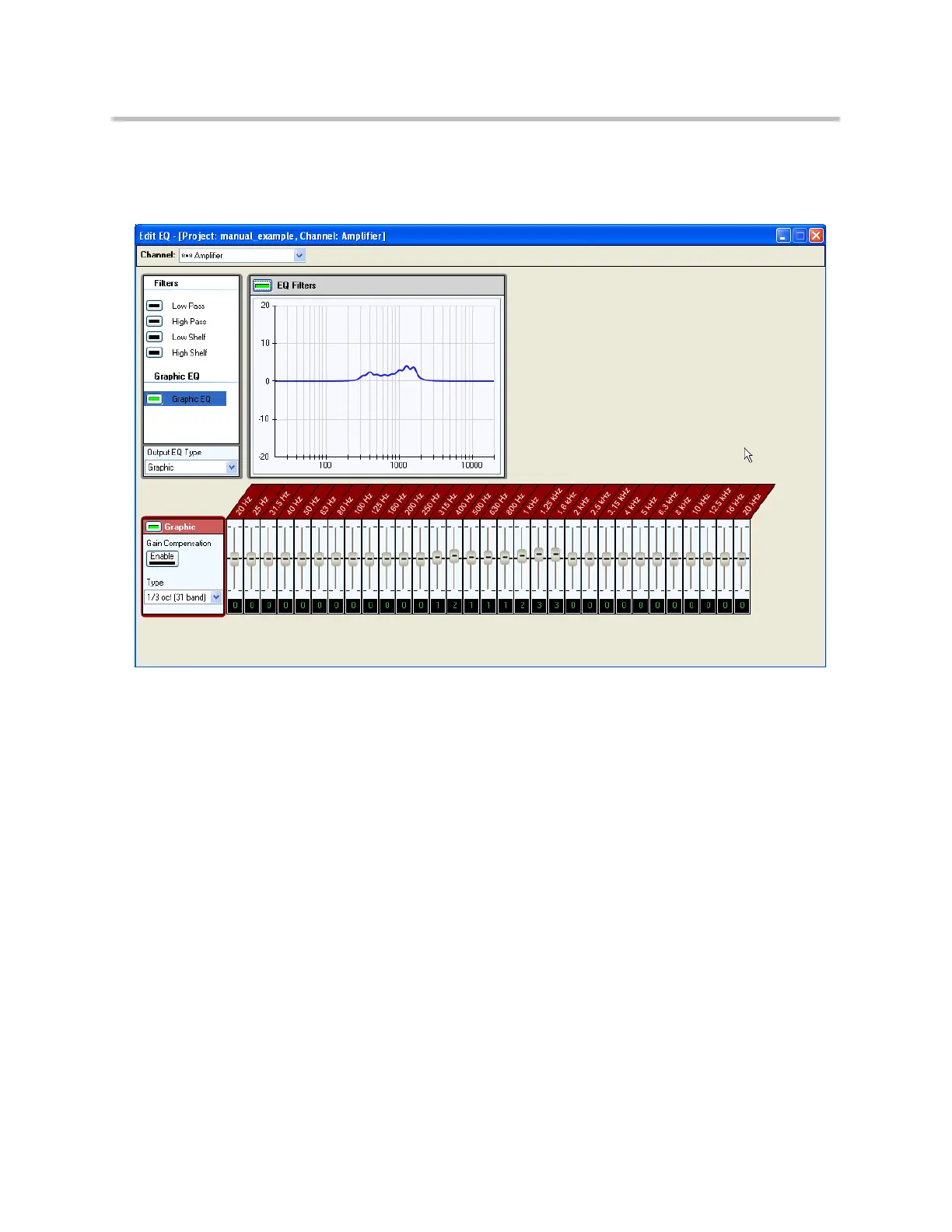Click the 1.6 kHz band slider handle

pos(556,555)
